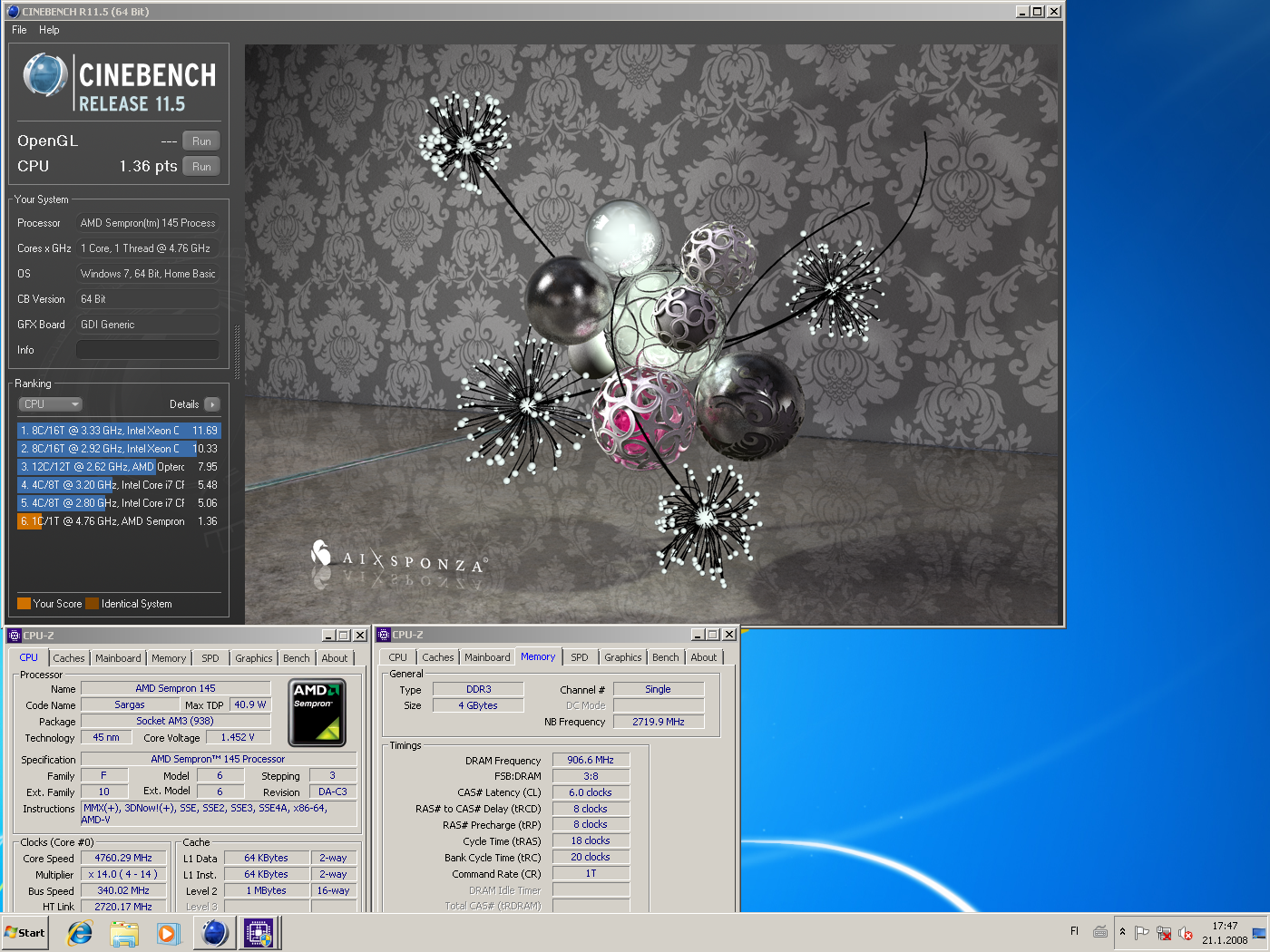This screenshot has width=1270, height=952.
Task: Minimize the right CPU-Z window
Action: (698, 635)
